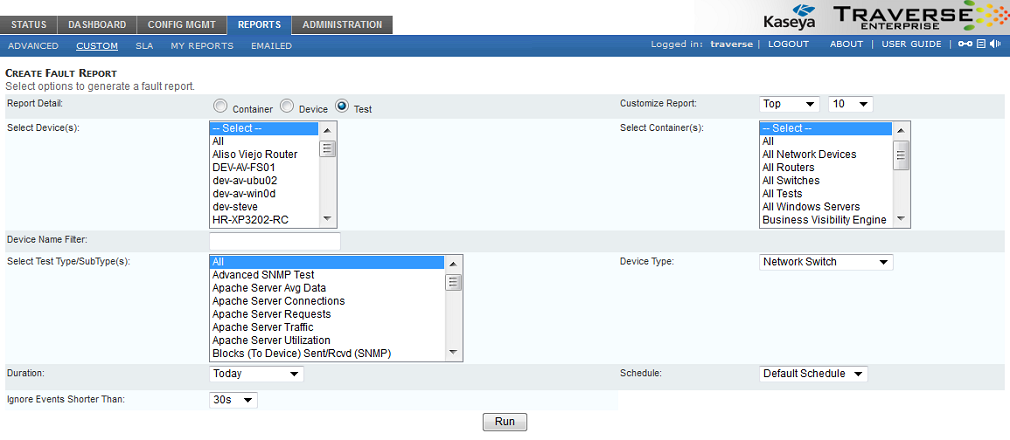The height and width of the screenshot is (440, 1010).
Task: Toggle the sound speaker icon
Action: (994, 45)
